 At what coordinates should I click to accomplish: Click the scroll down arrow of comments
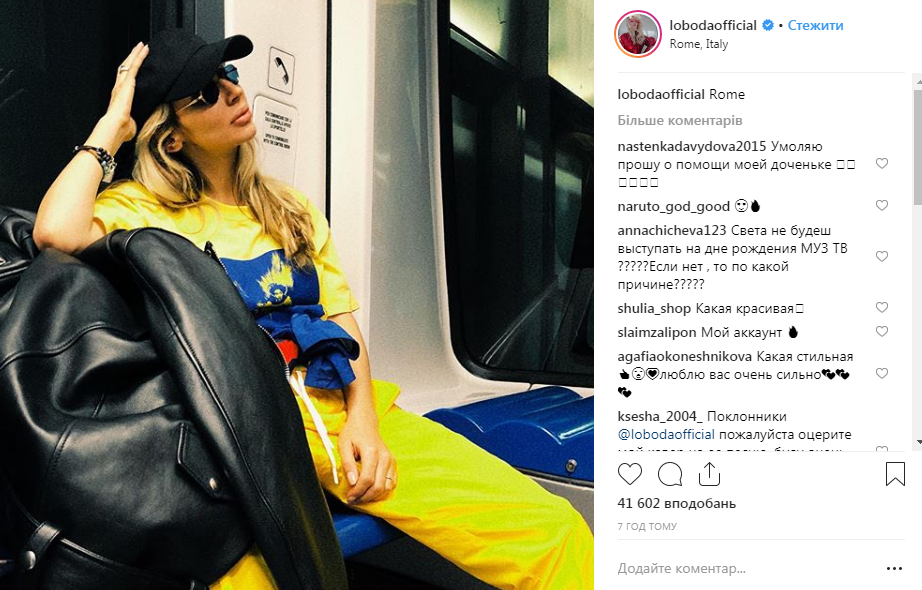(918, 442)
